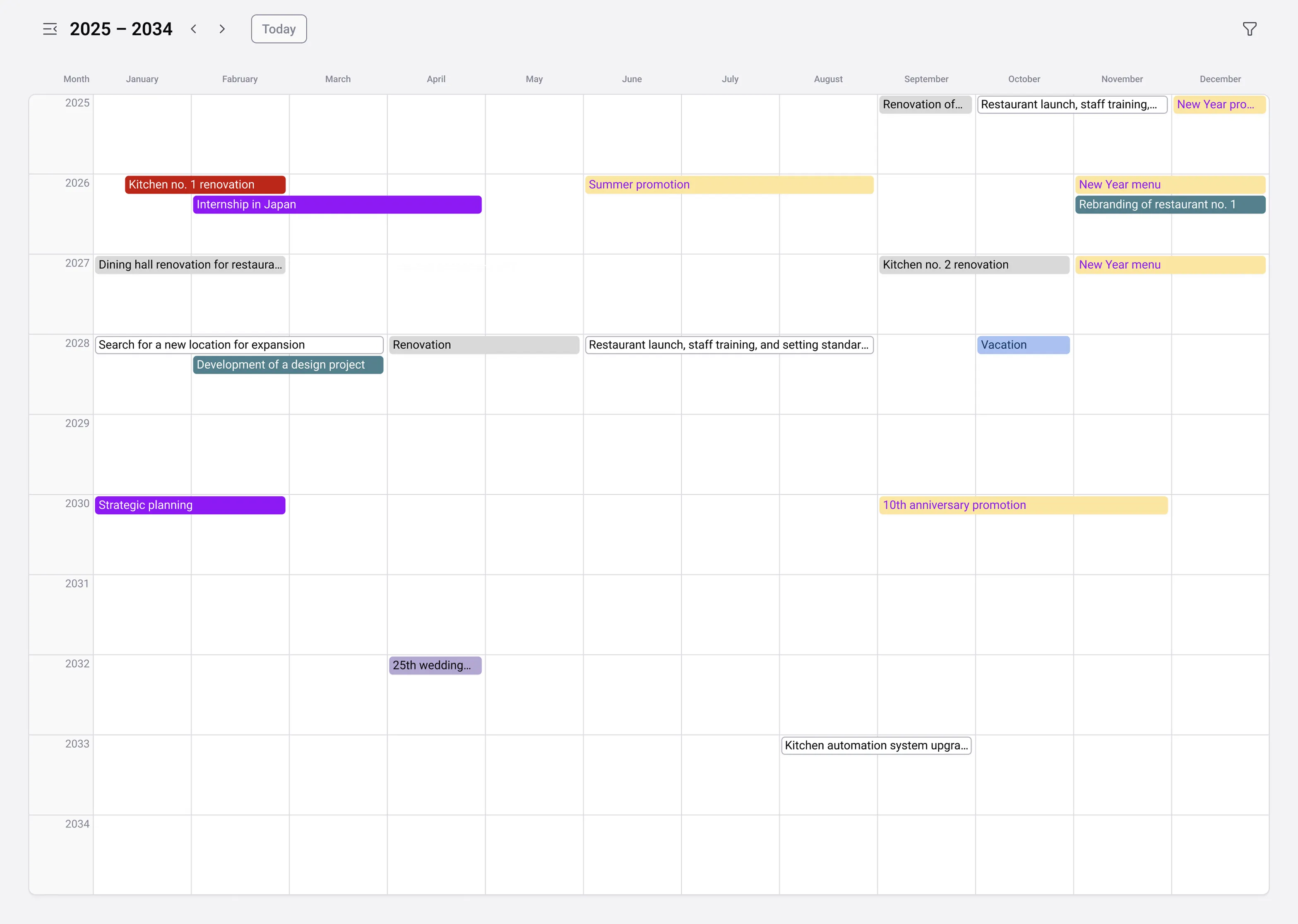Go to previous decade with left chevron
The height and width of the screenshot is (924, 1298).
[x=194, y=29]
